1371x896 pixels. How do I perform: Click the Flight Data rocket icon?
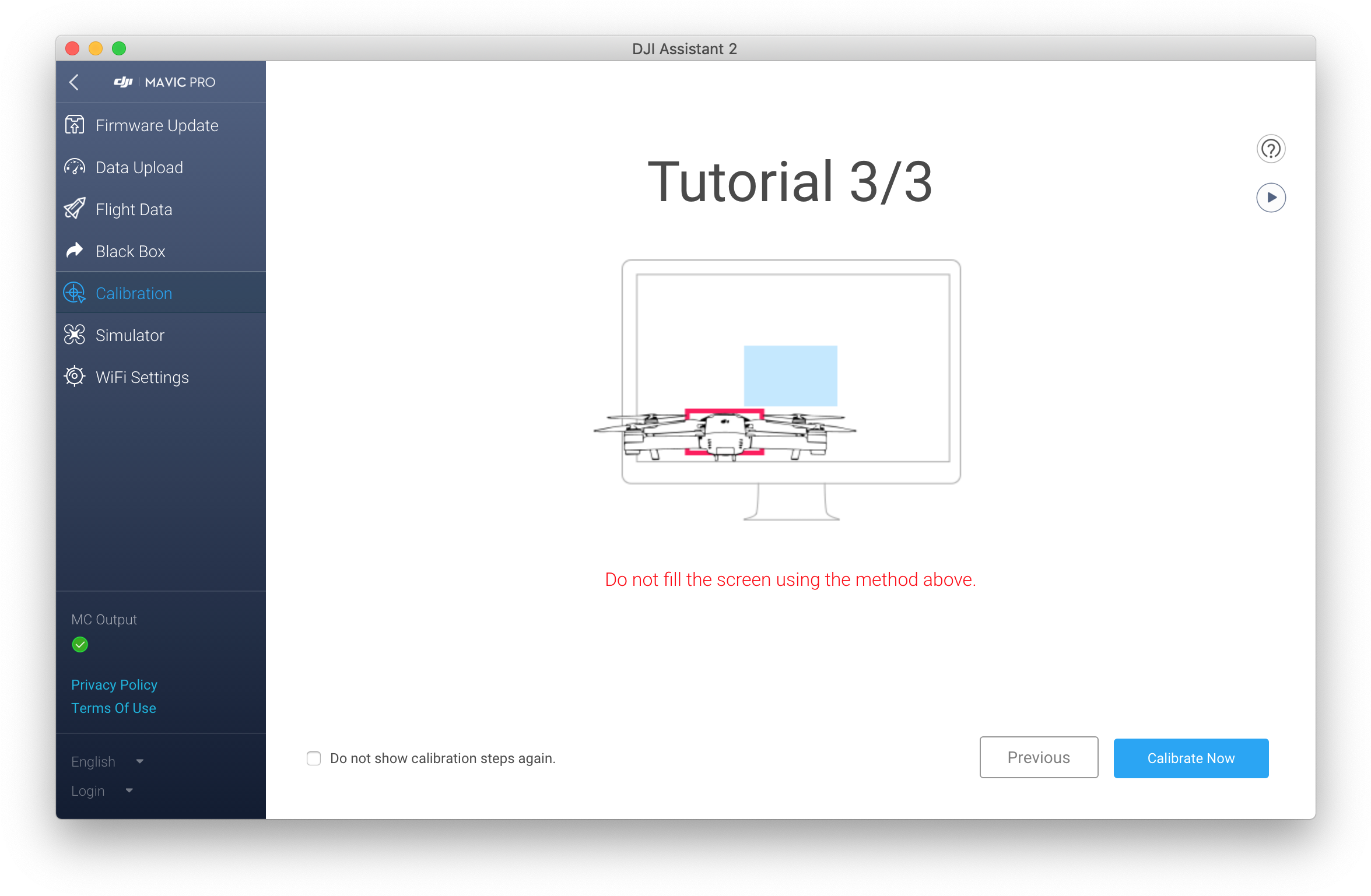(75, 209)
